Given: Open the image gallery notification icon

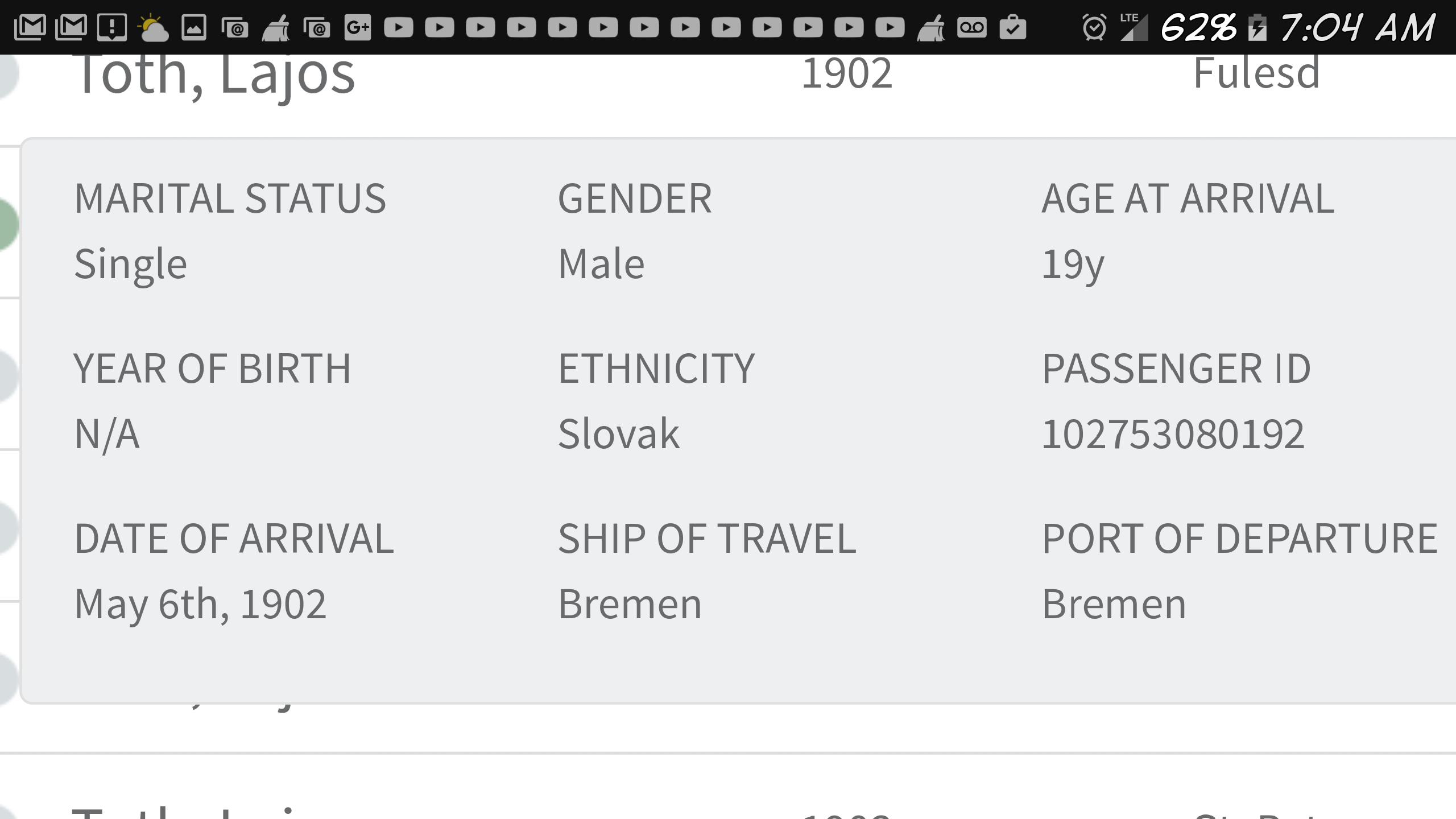Looking at the screenshot, I should pyautogui.click(x=195, y=27).
